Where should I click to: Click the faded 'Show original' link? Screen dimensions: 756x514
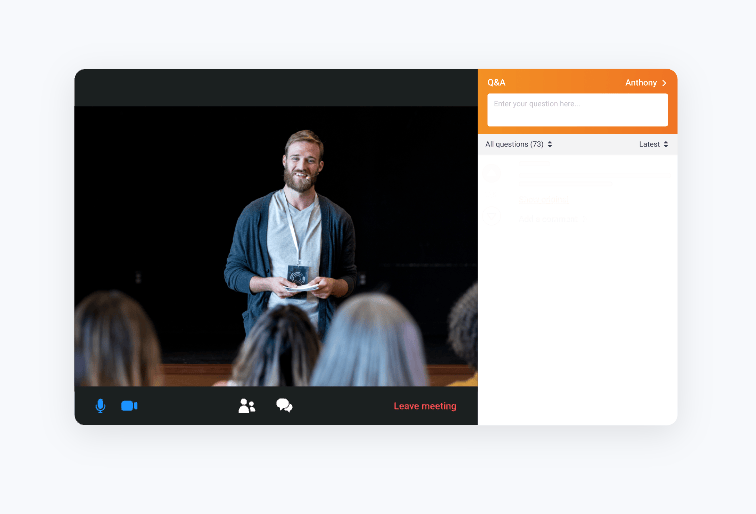[x=543, y=199]
